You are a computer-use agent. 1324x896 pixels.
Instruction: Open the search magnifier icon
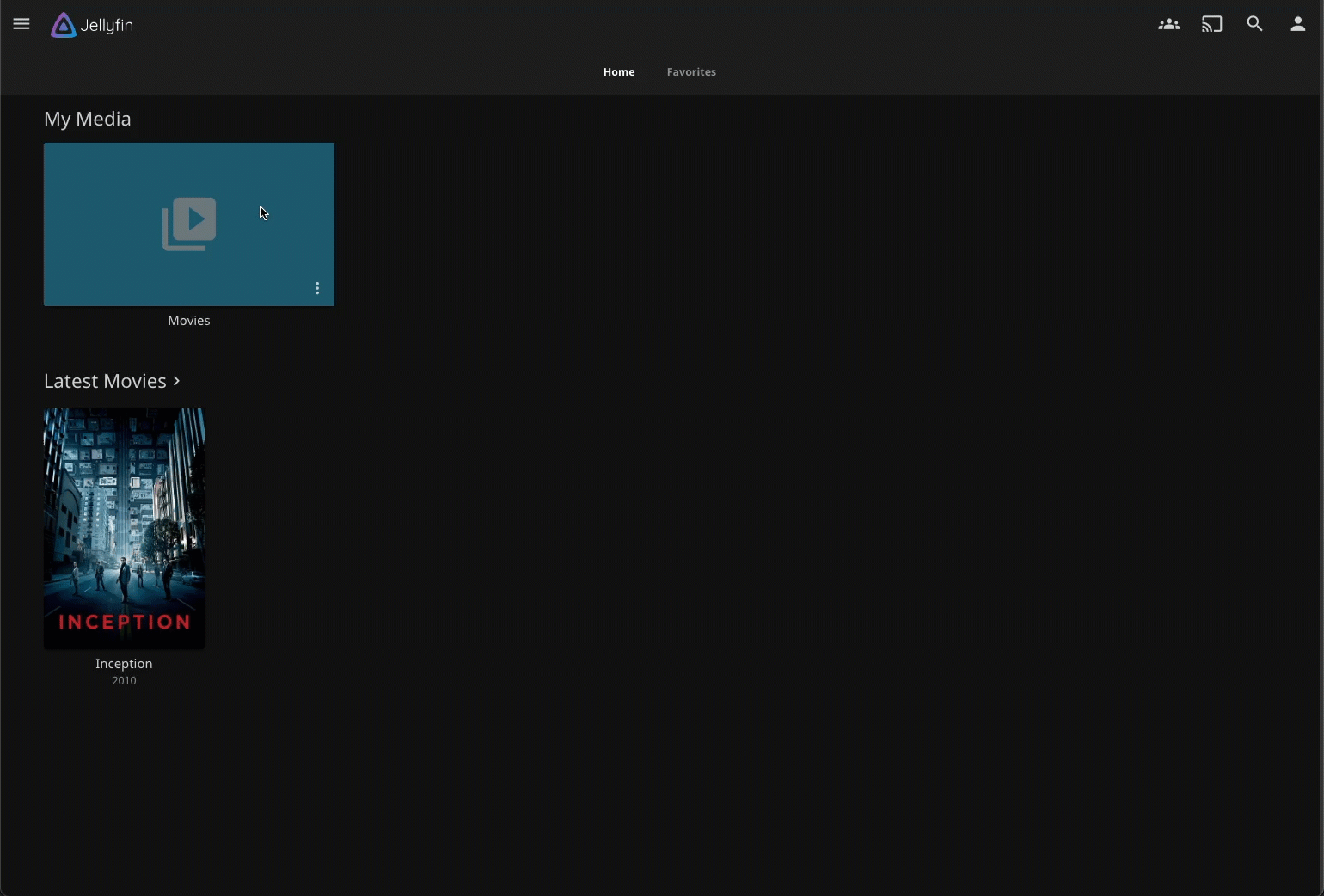point(1254,24)
